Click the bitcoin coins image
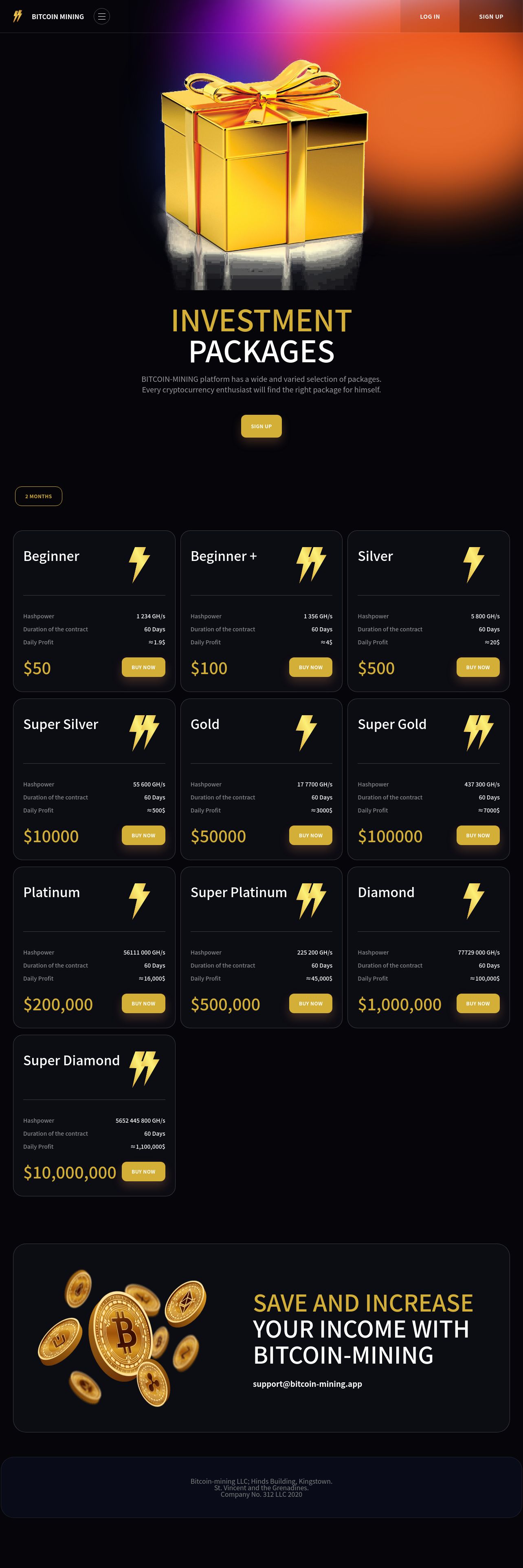Screen dimensions: 523x1568 coord(122,1337)
